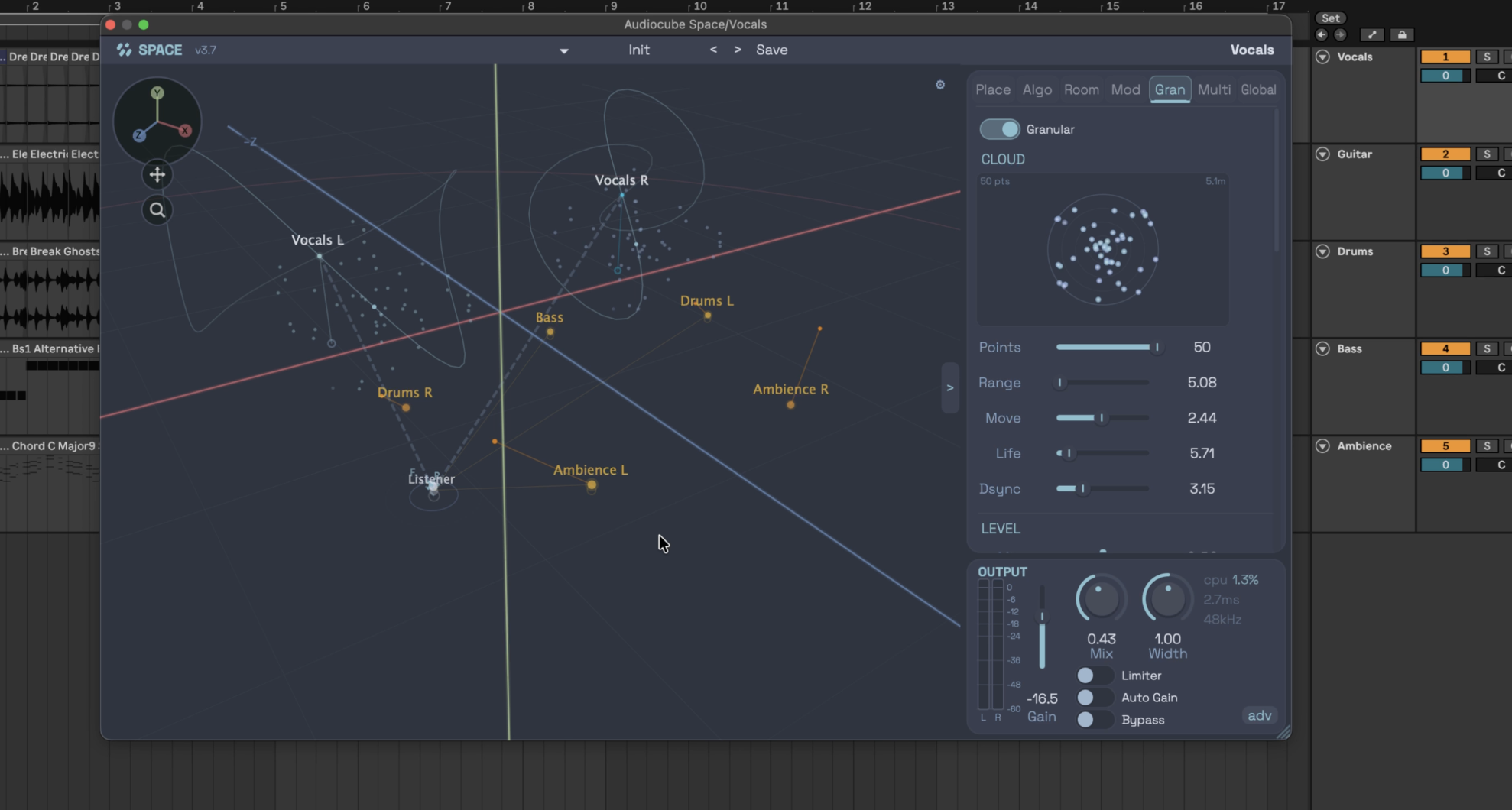Toggle the Granular switch
1512x810 pixels.
coord(1000,129)
